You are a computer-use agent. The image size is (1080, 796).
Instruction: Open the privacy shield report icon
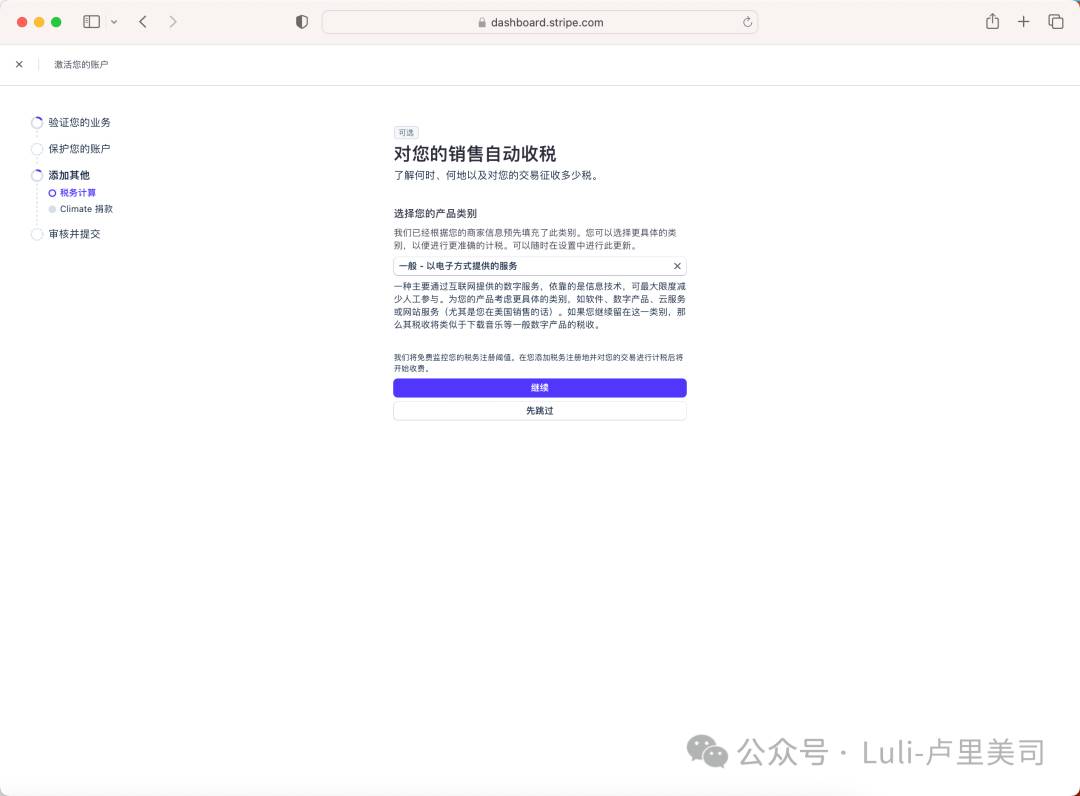(x=302, y=22)
